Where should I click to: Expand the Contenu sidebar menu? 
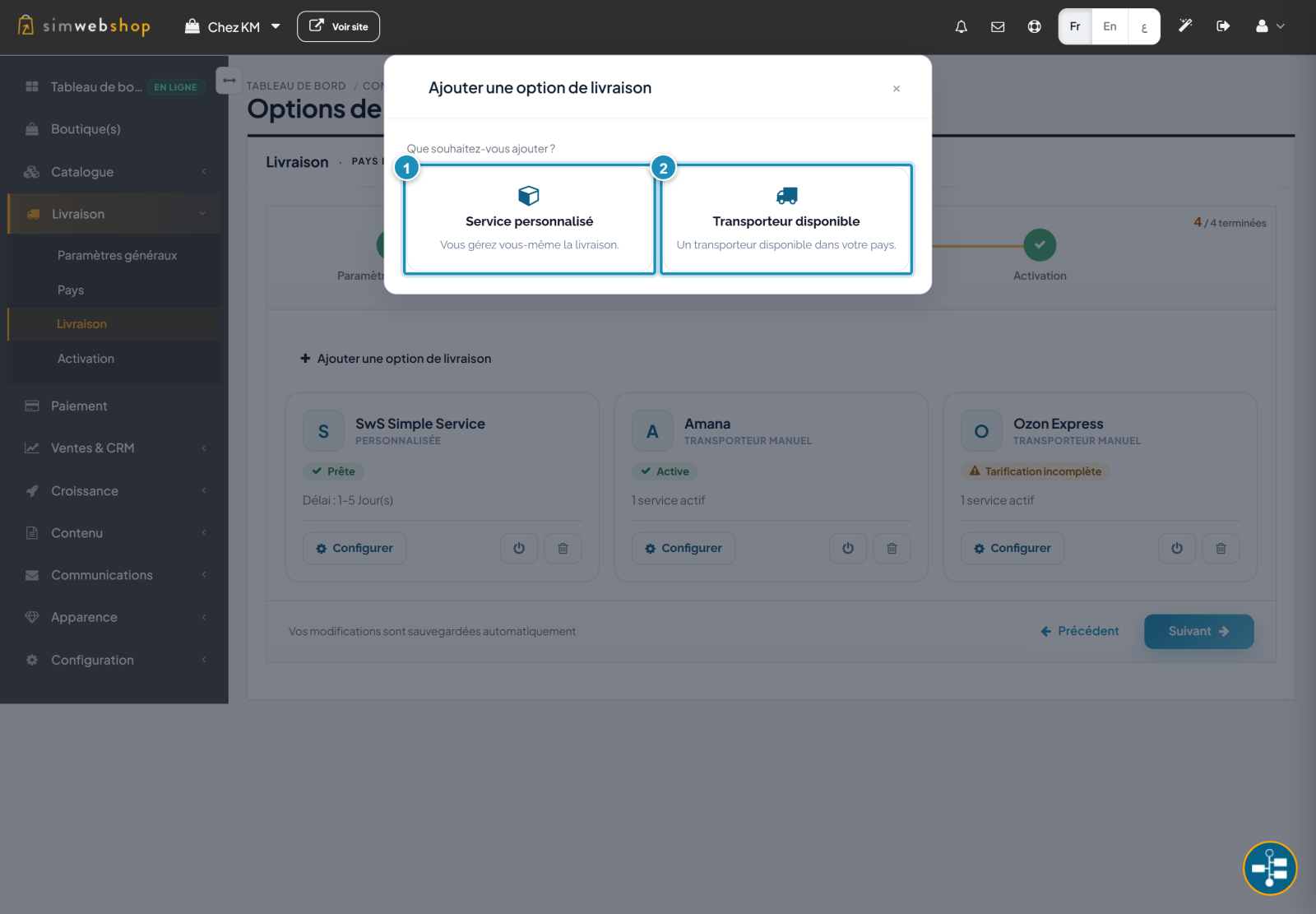coord(114,532)
